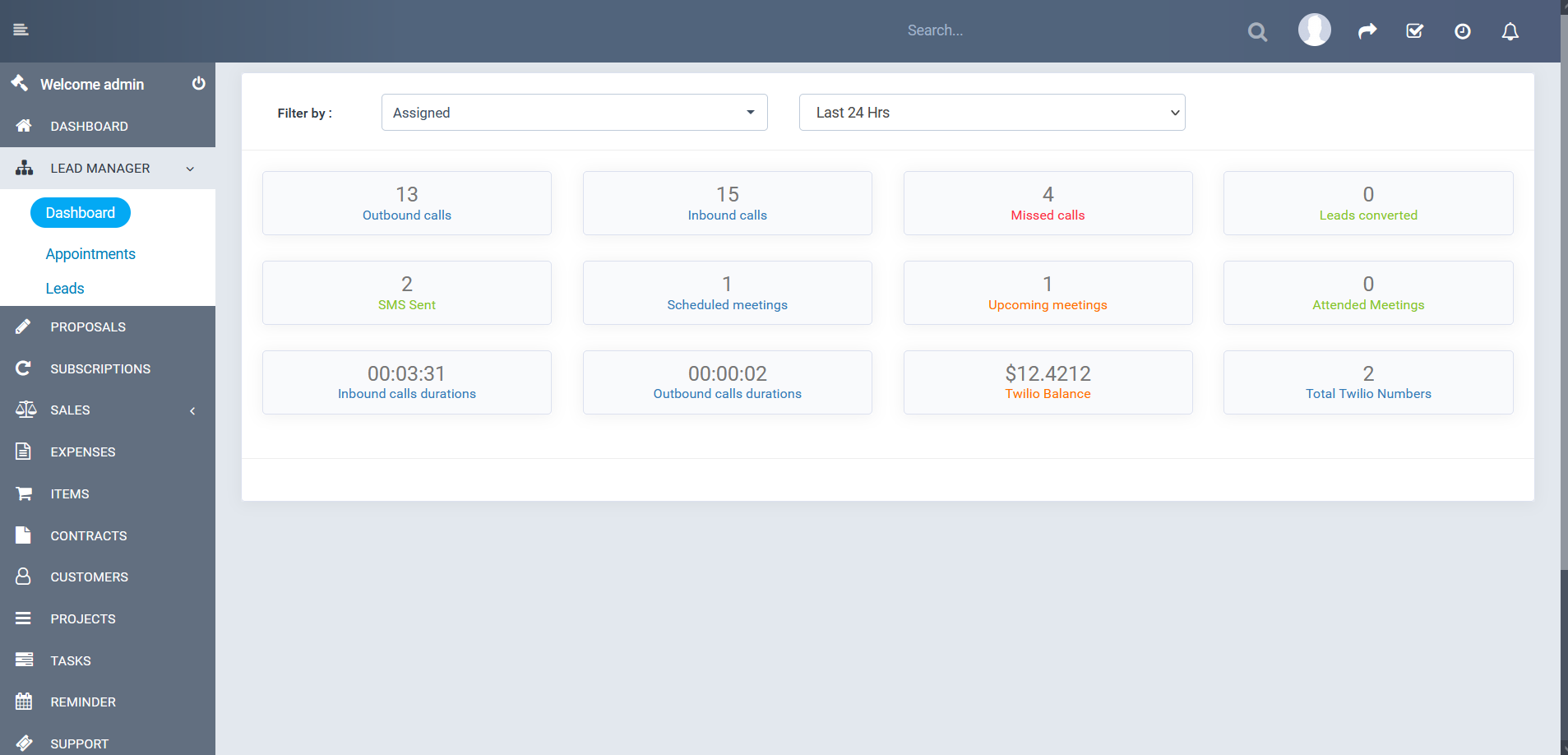Switch to the Appointments section
Screen dimensions: 1568x755
pyautogui.click(x=90, y=253)
